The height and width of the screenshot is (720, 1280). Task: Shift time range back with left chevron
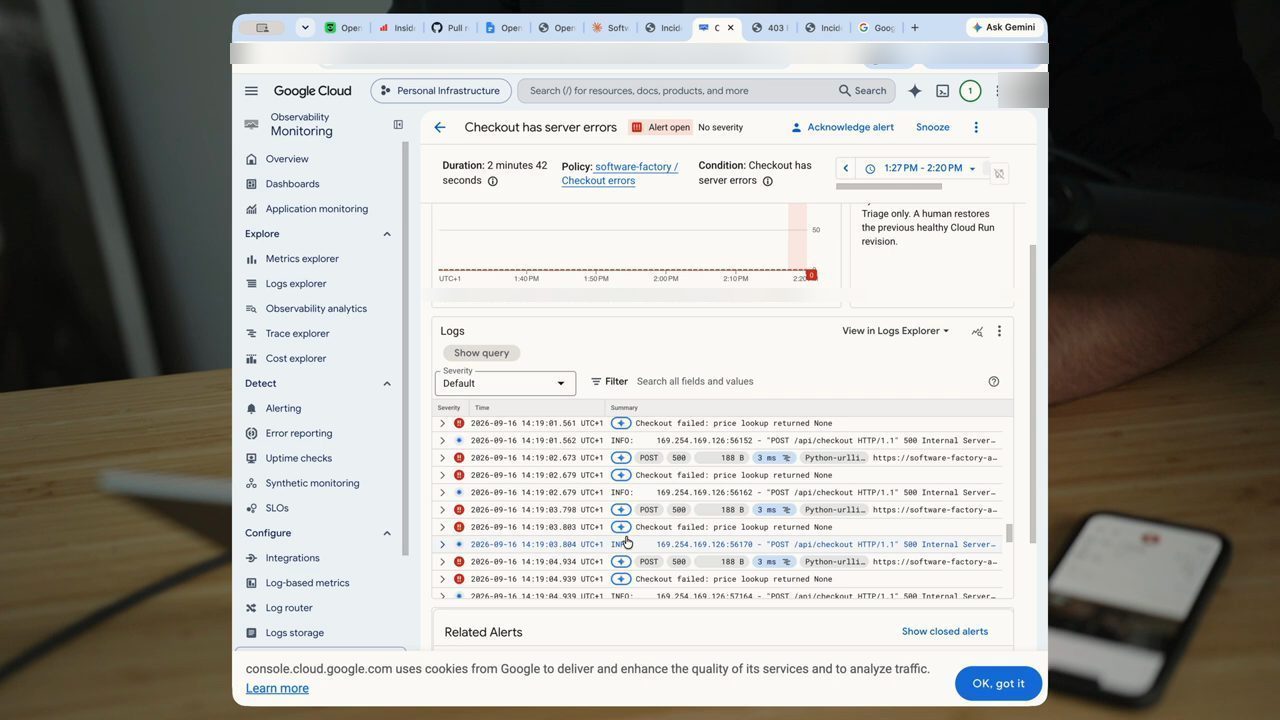tap(846, 168)
